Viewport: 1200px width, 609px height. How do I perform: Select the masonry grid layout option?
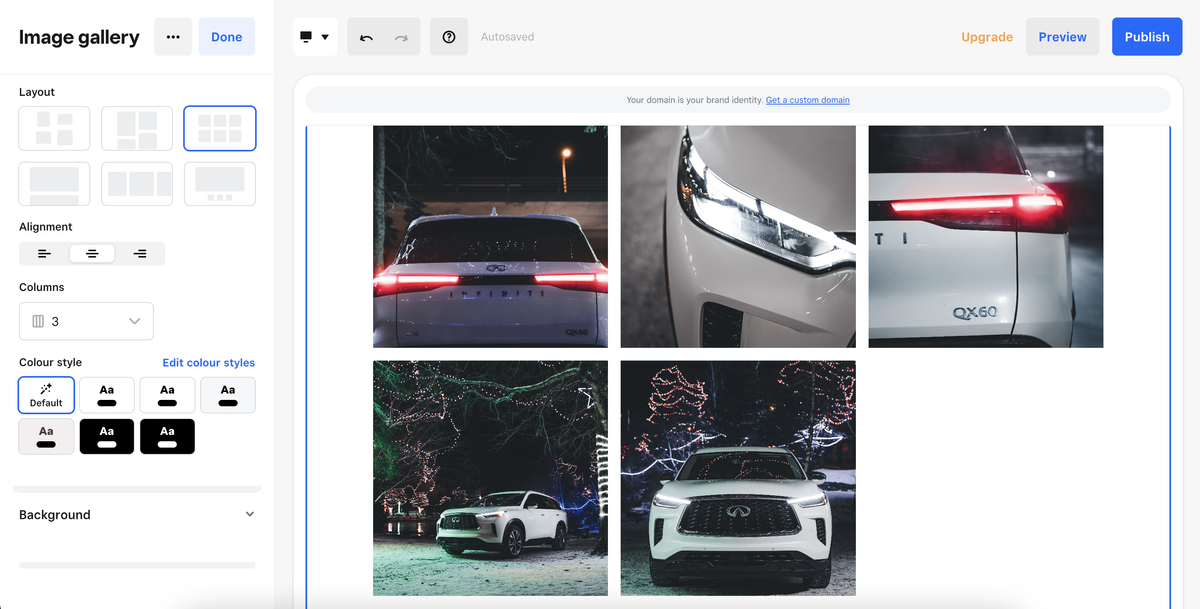[x=137, y=128]
